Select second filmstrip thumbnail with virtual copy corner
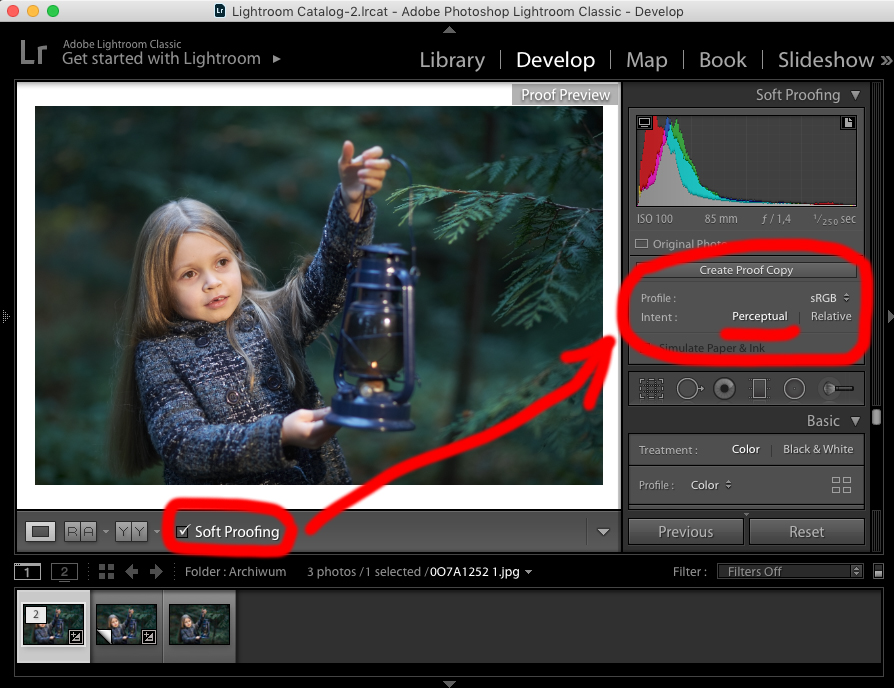The height and width of the screenshot is (688, 894). 126,625
